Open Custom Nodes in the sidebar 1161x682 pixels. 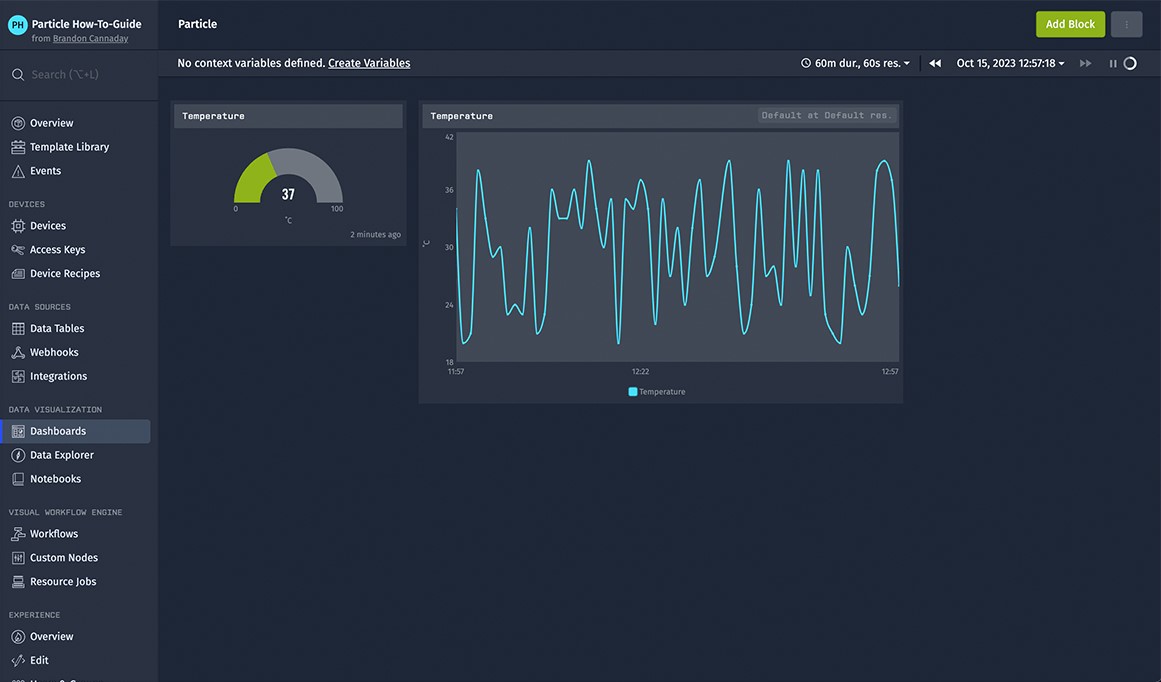(x=64, y=558)
